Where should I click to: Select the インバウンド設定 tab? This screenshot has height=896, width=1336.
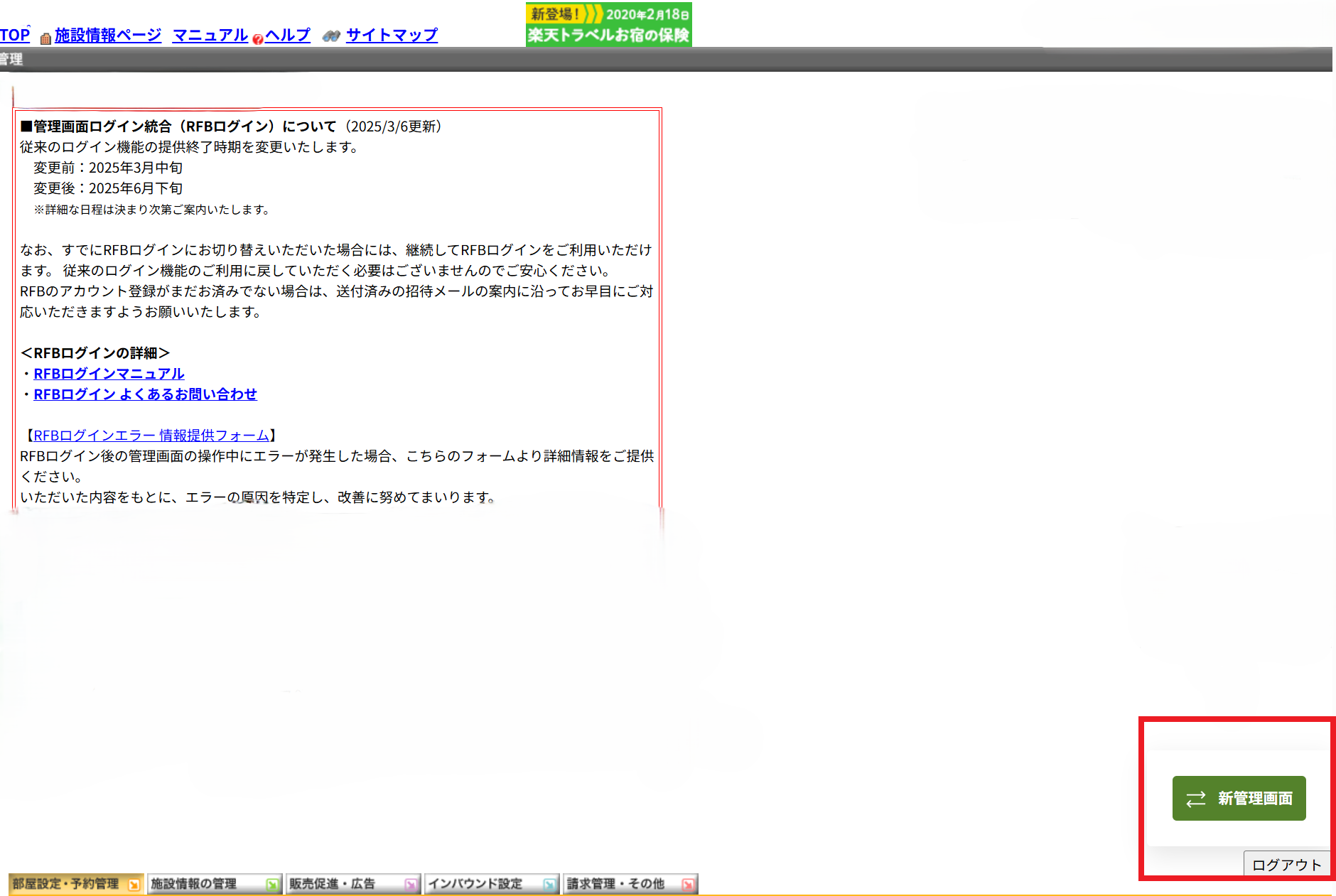[x=492, y=884]
